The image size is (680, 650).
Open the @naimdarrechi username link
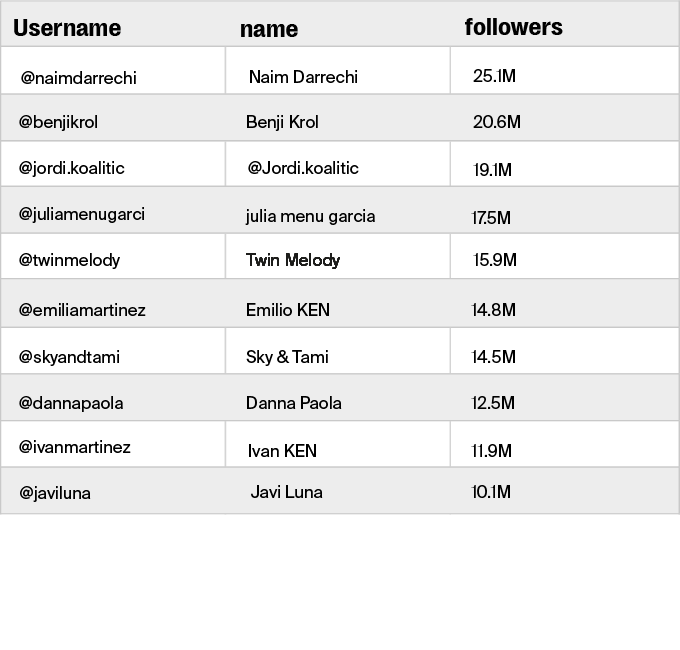click(x=79, y=78)
